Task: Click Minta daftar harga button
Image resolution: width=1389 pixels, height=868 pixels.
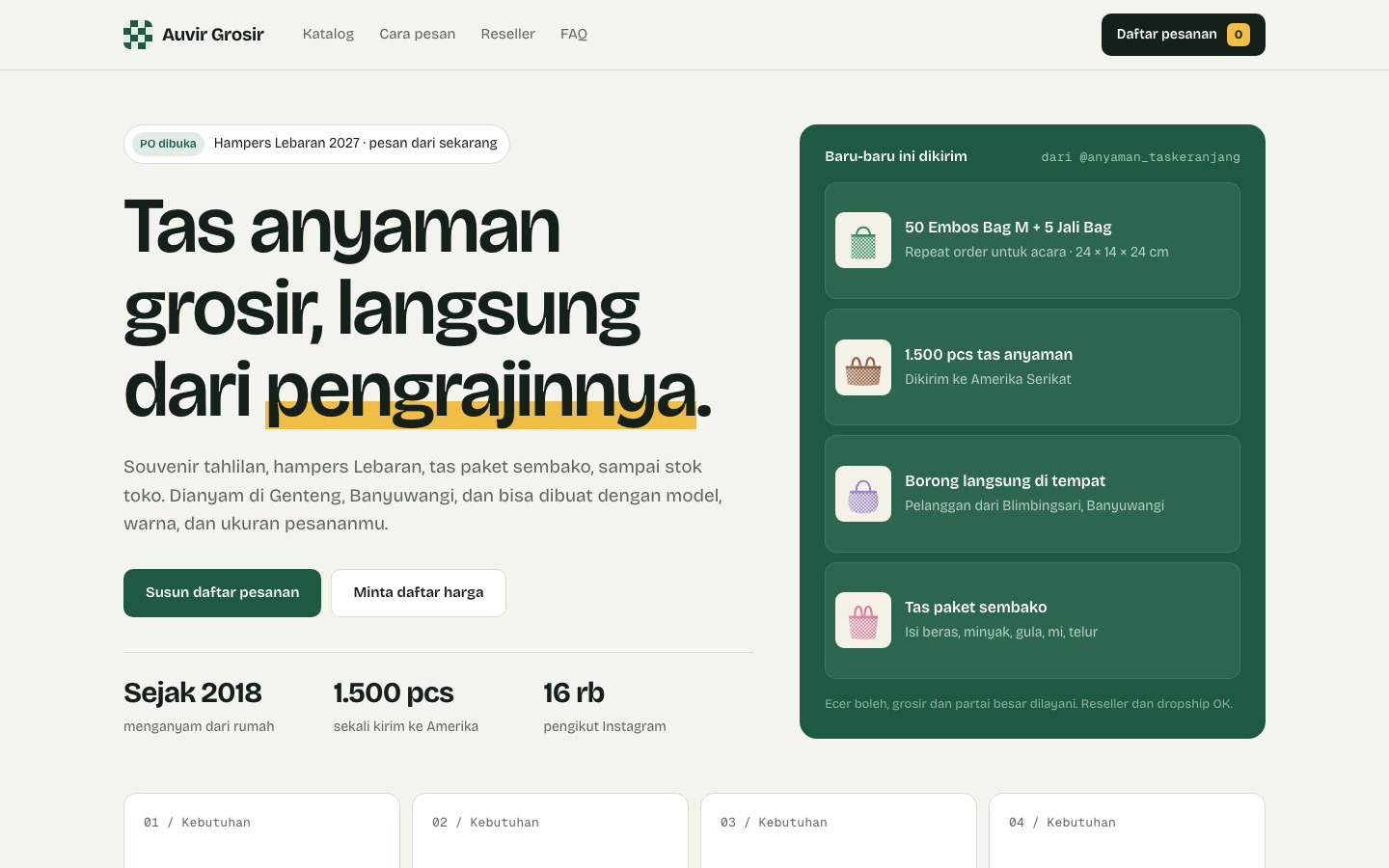Action: coord(419,593)
